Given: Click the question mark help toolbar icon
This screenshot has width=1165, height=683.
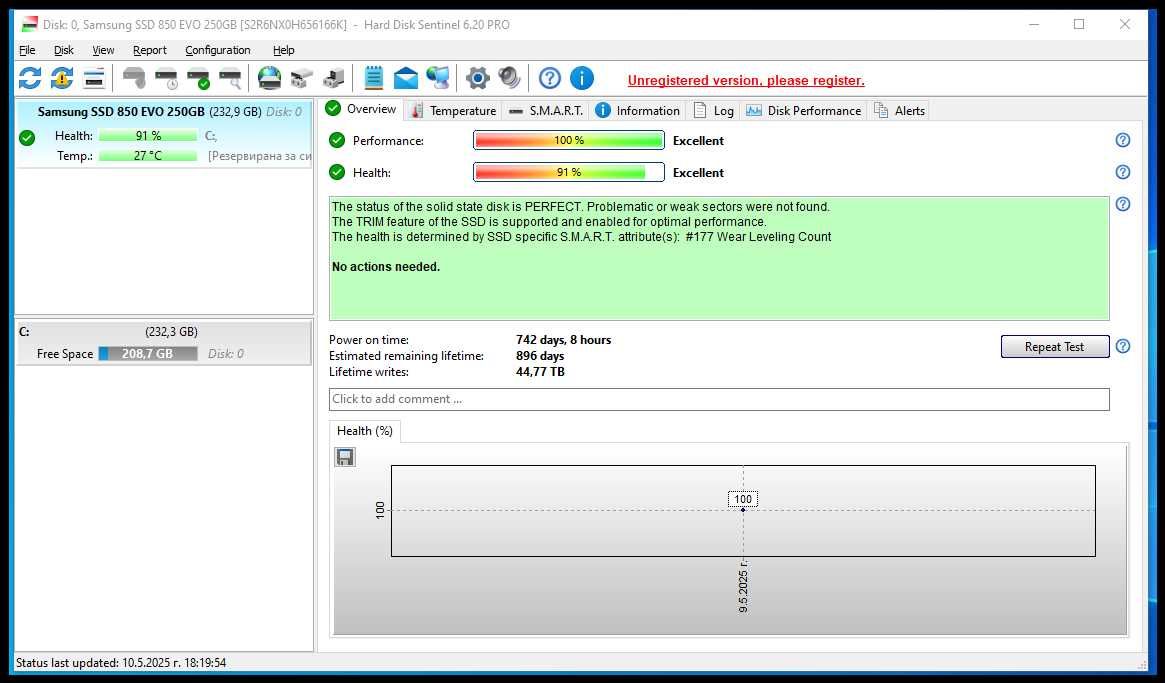Looking at the screenshot, I should tap(550, 77).
